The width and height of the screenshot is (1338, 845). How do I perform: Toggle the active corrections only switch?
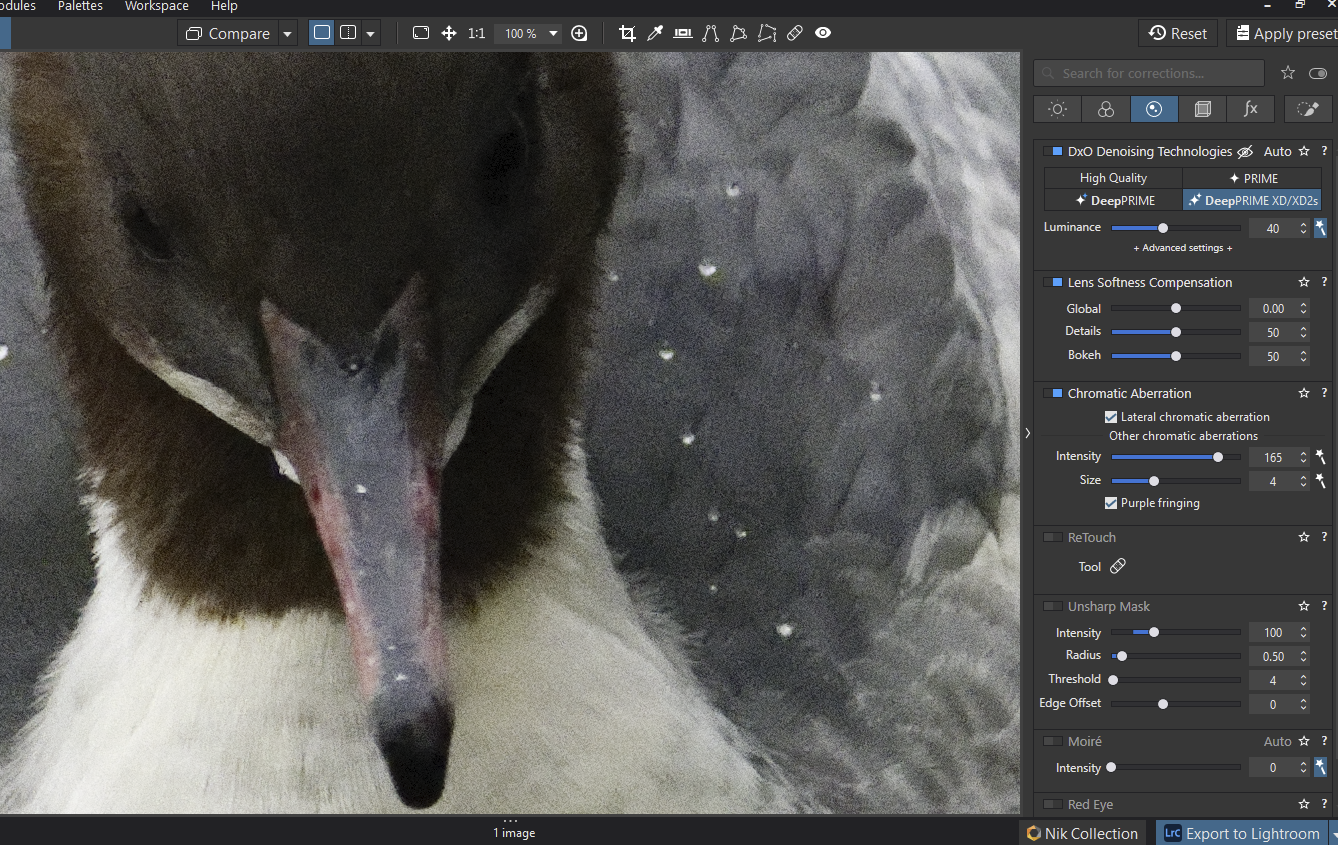pos(1318,73)
